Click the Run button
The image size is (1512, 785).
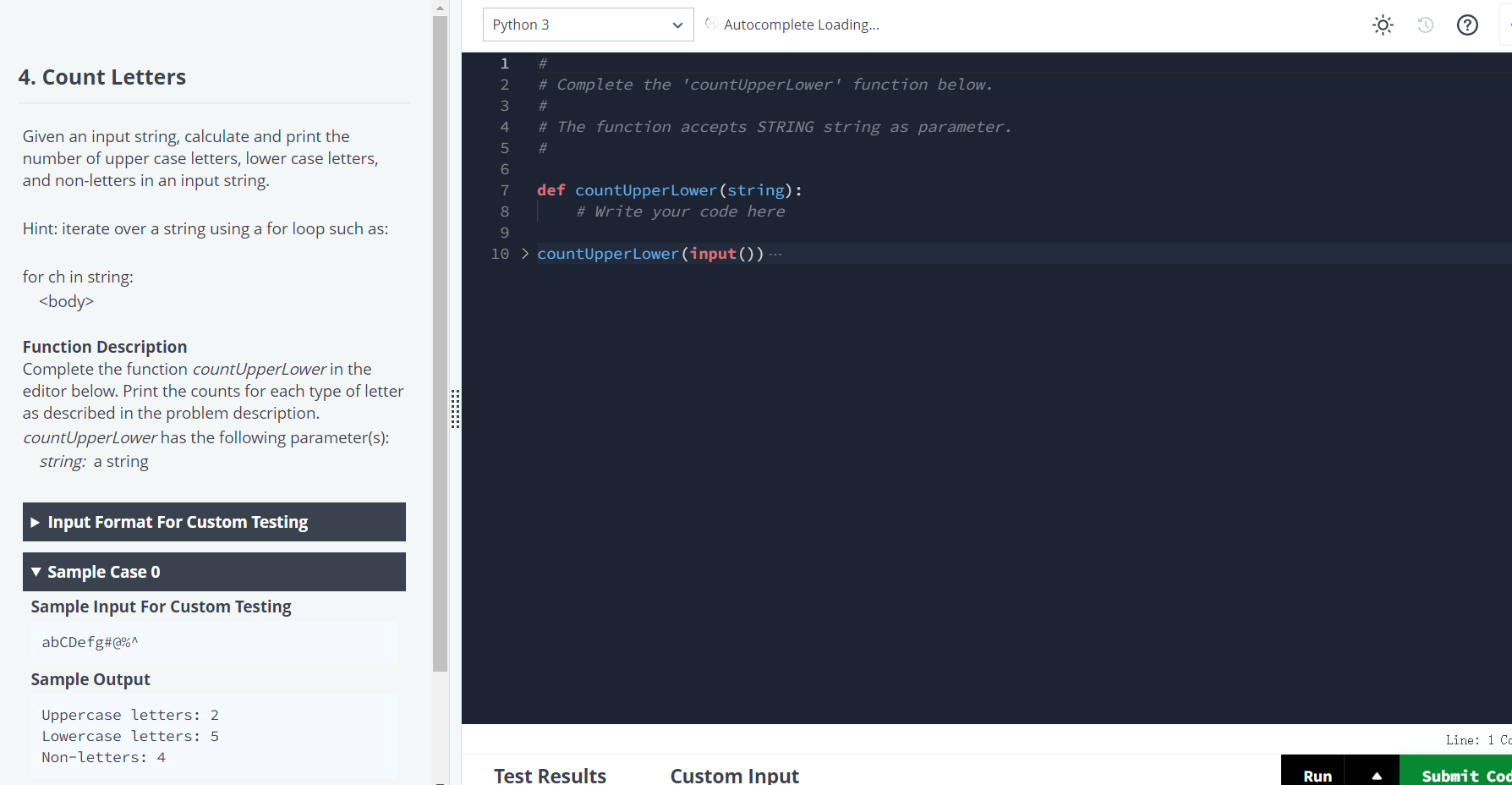1317,774
